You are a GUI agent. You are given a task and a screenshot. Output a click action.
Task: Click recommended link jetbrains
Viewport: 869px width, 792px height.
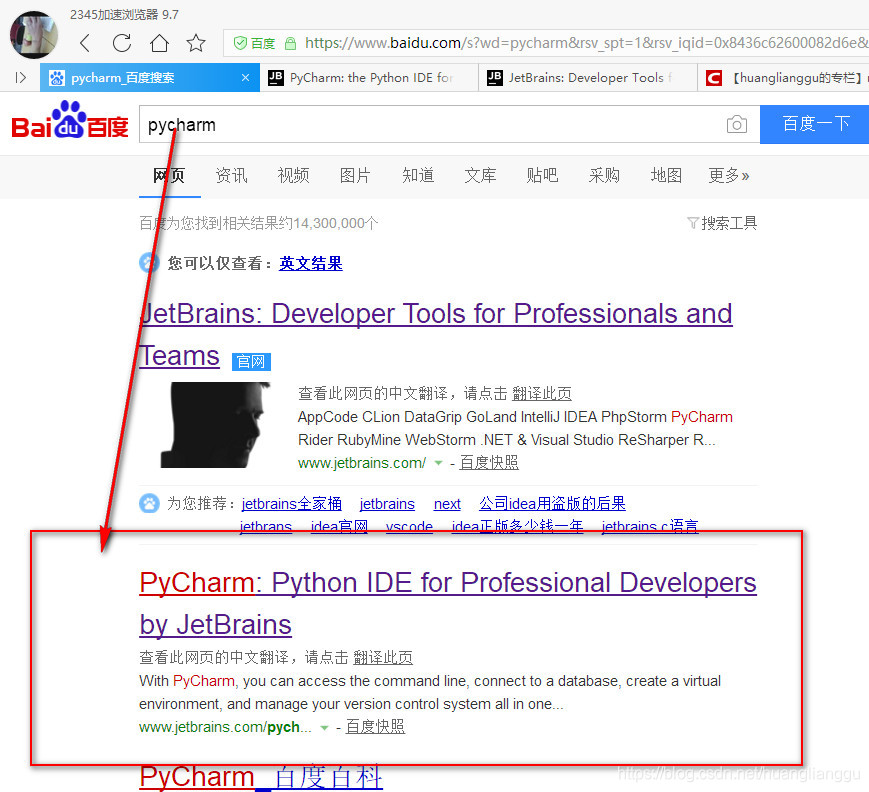coord(387,504)
